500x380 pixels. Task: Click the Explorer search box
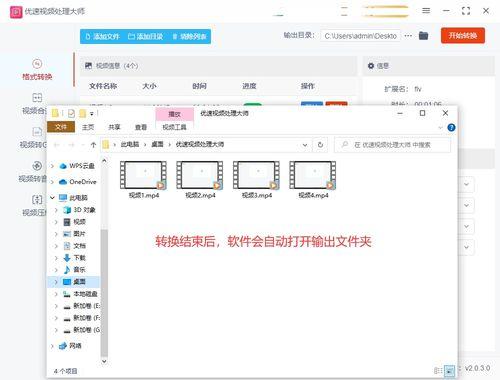pos(393,145)
